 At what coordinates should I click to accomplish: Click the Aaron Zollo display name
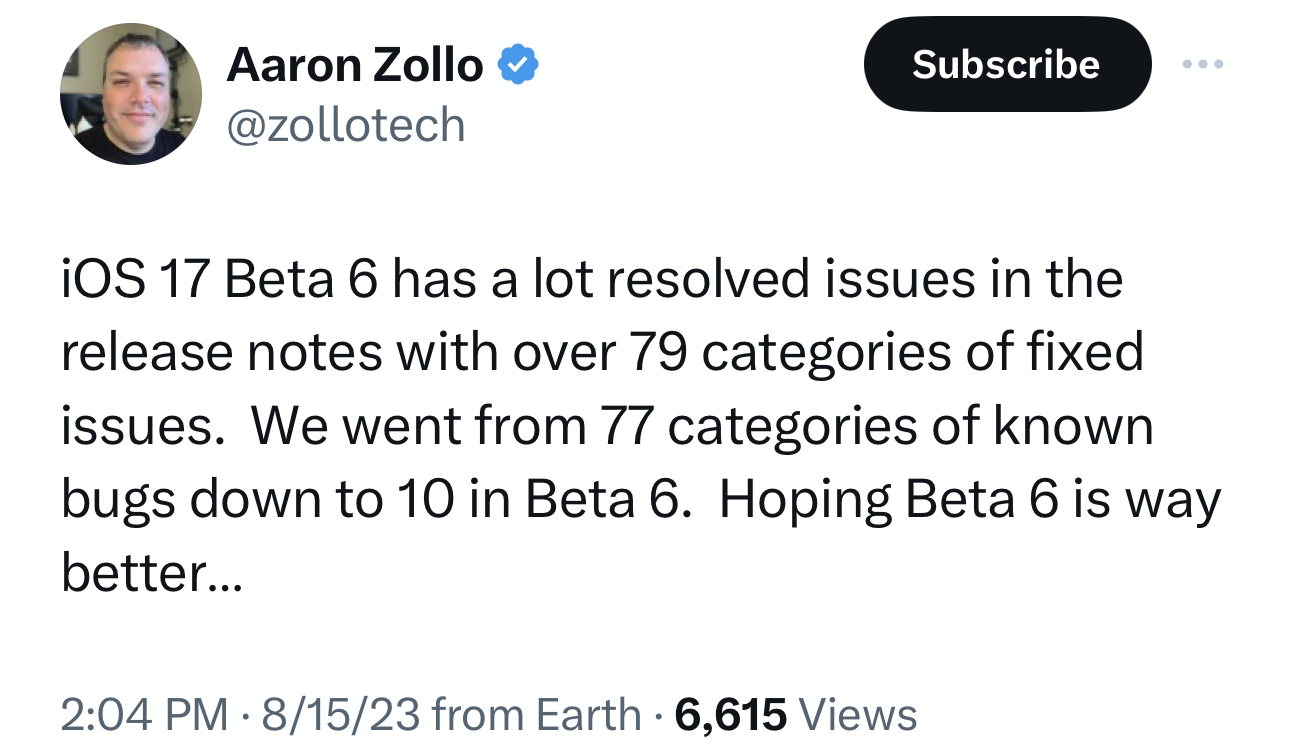point(355,66)
